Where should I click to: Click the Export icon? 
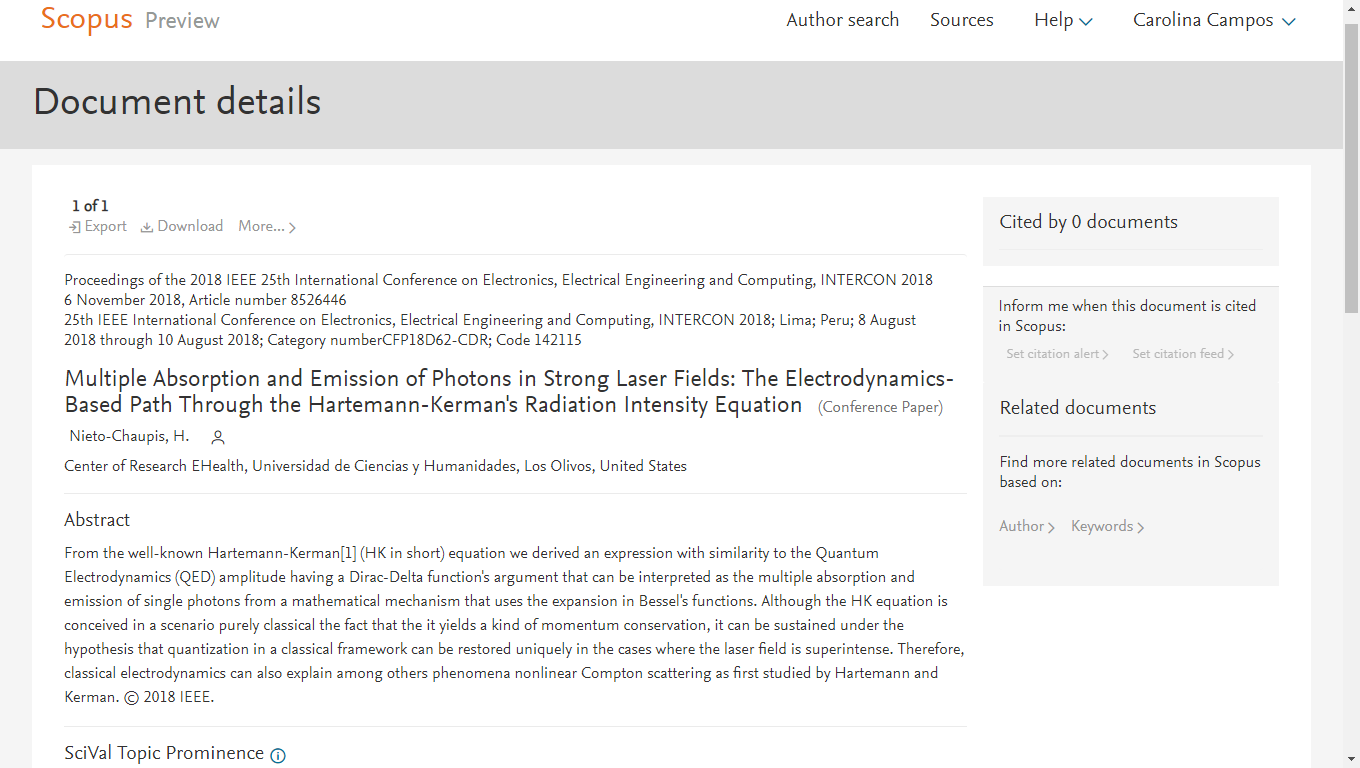74,227
